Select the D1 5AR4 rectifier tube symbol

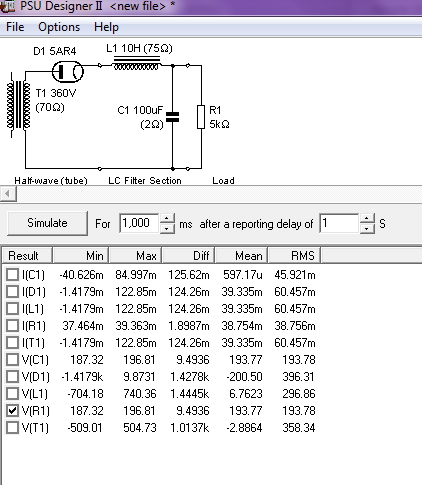(68, 71)
